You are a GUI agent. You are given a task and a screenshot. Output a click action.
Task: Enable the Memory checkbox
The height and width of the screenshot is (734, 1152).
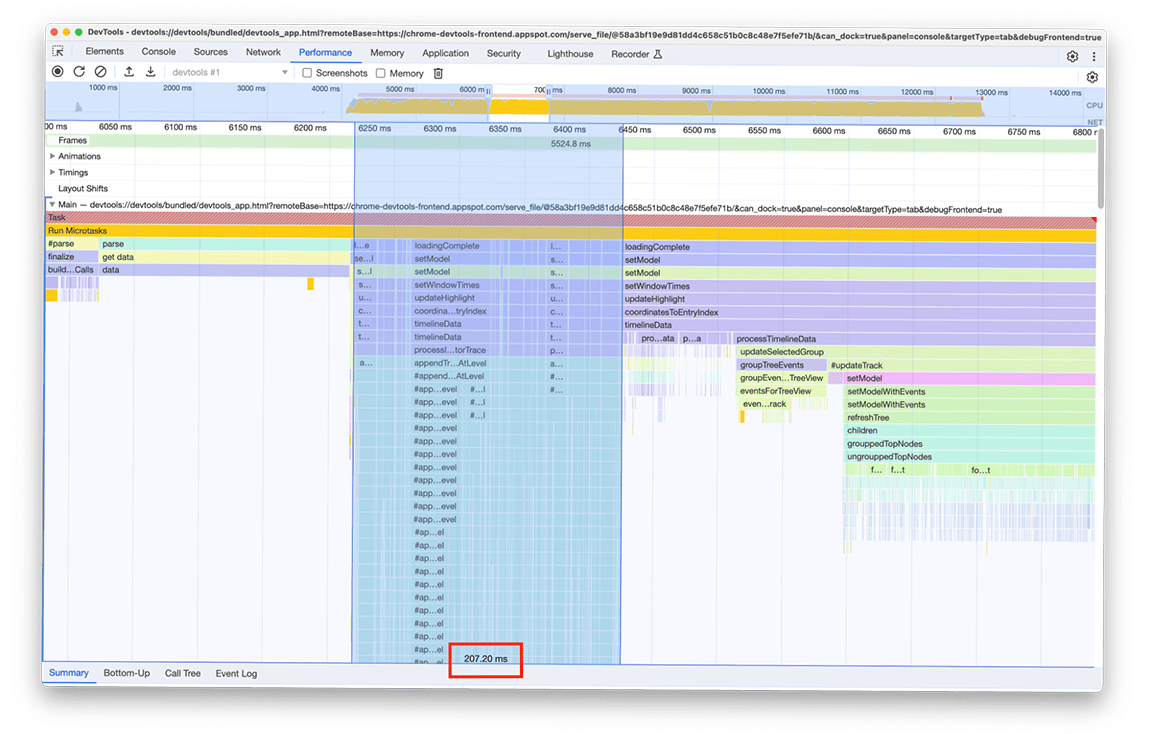[379, 72]
